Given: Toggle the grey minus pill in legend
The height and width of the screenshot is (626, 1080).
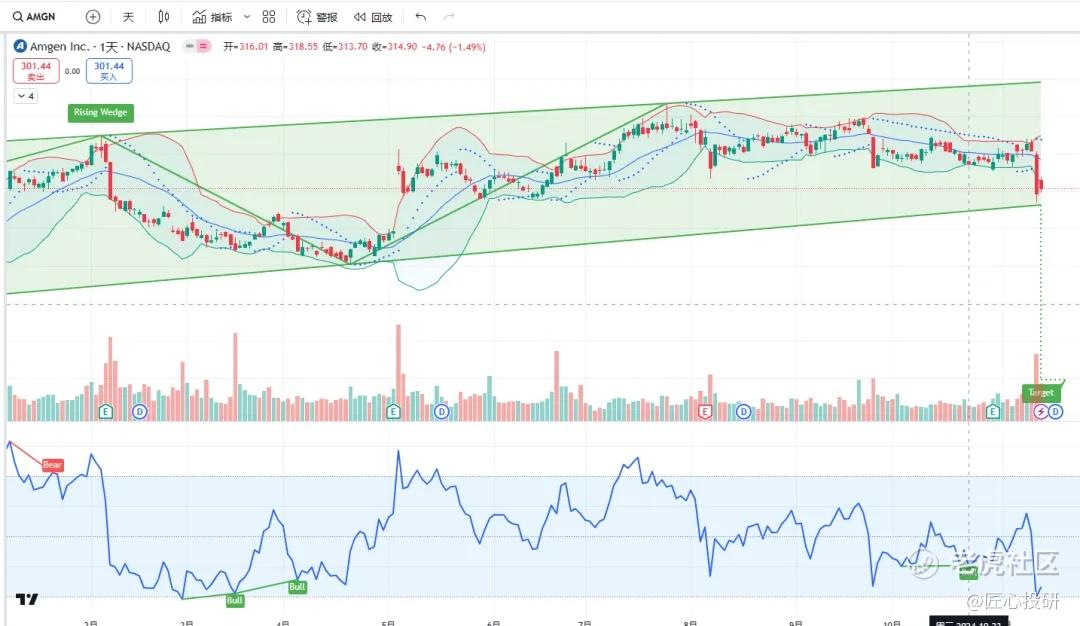Looking at the screenshot, I should (189, 46).
